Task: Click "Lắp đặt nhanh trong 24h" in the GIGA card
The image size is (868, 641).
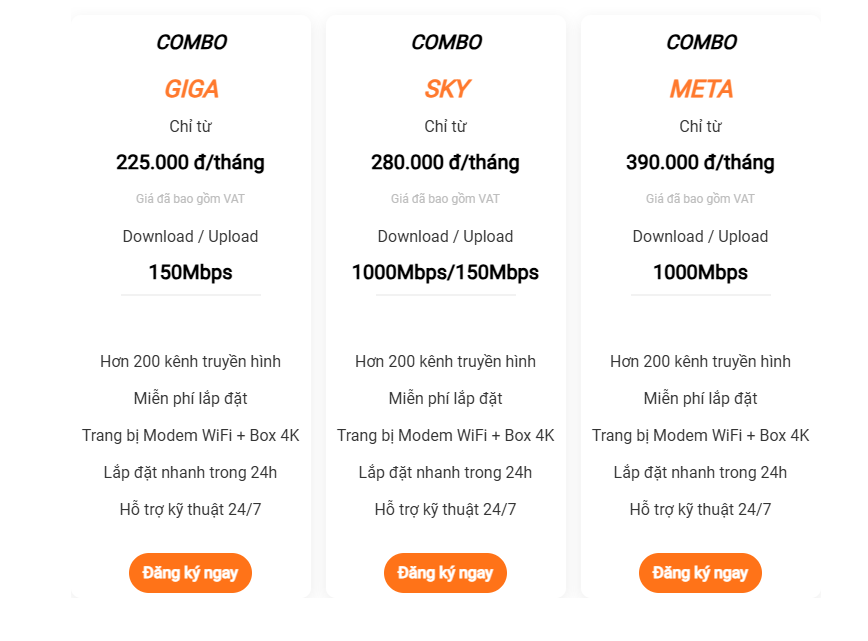Action: pyautogui.click(x=190, y=472)
